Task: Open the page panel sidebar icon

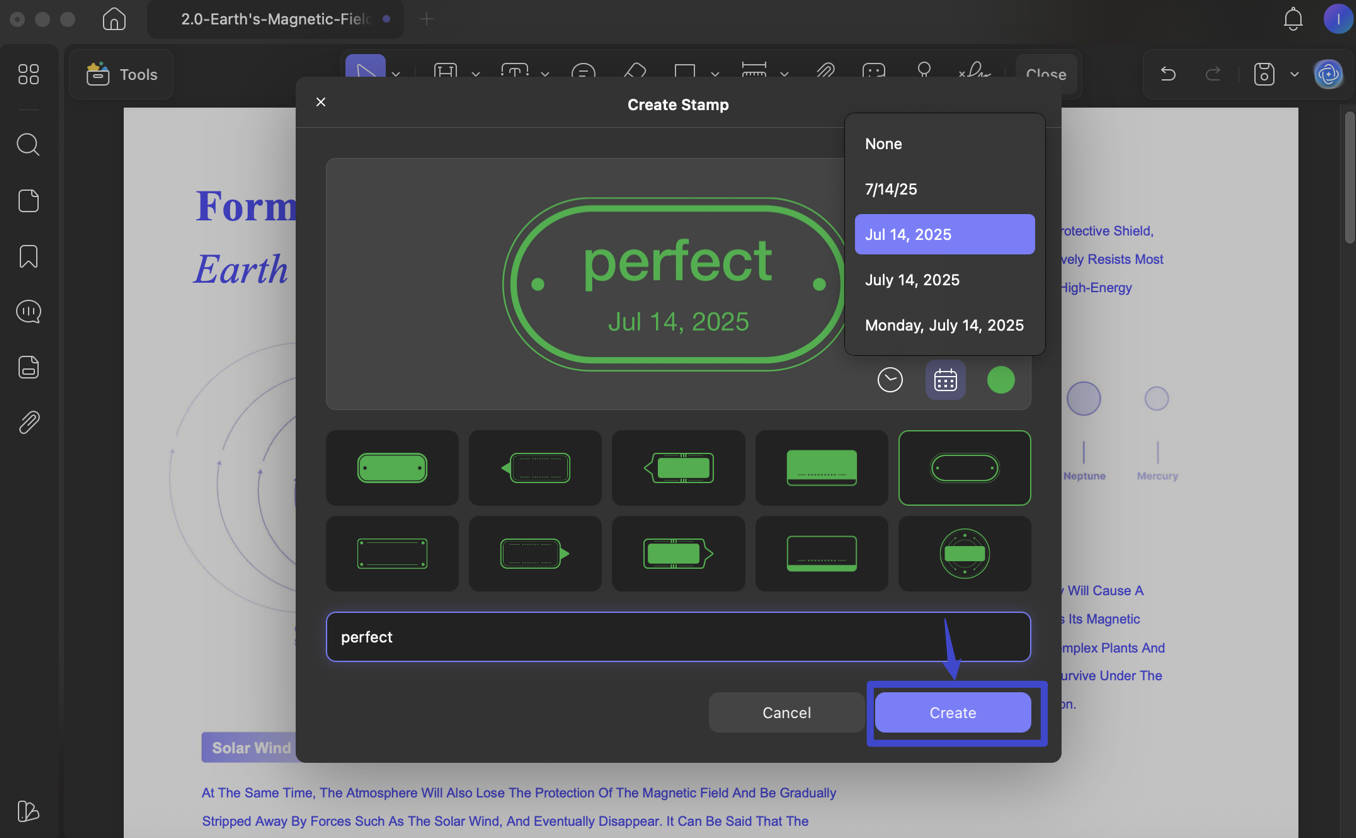Action: (x=29, y=201)
